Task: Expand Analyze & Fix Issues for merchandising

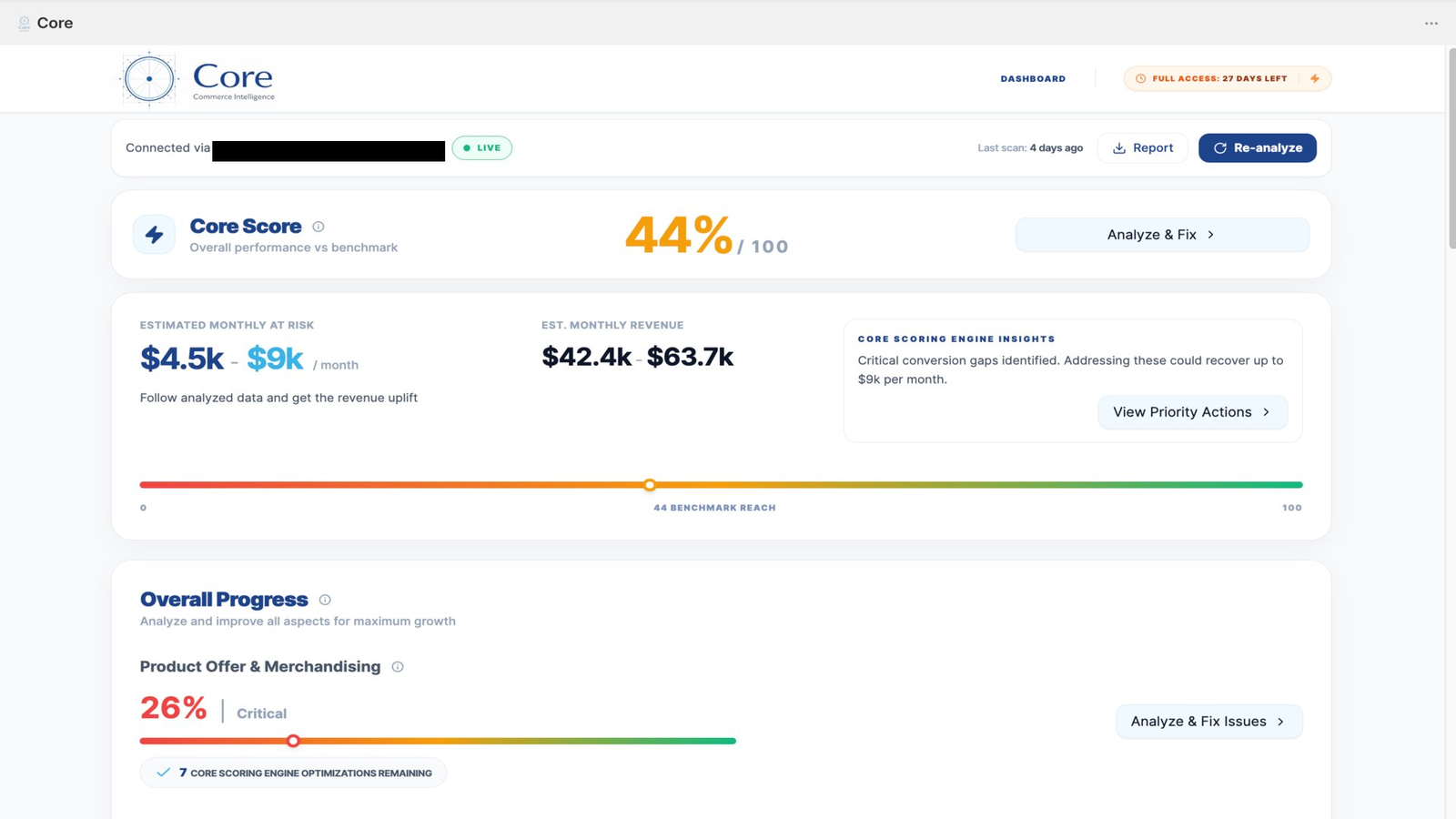Action: [1208, 722]
